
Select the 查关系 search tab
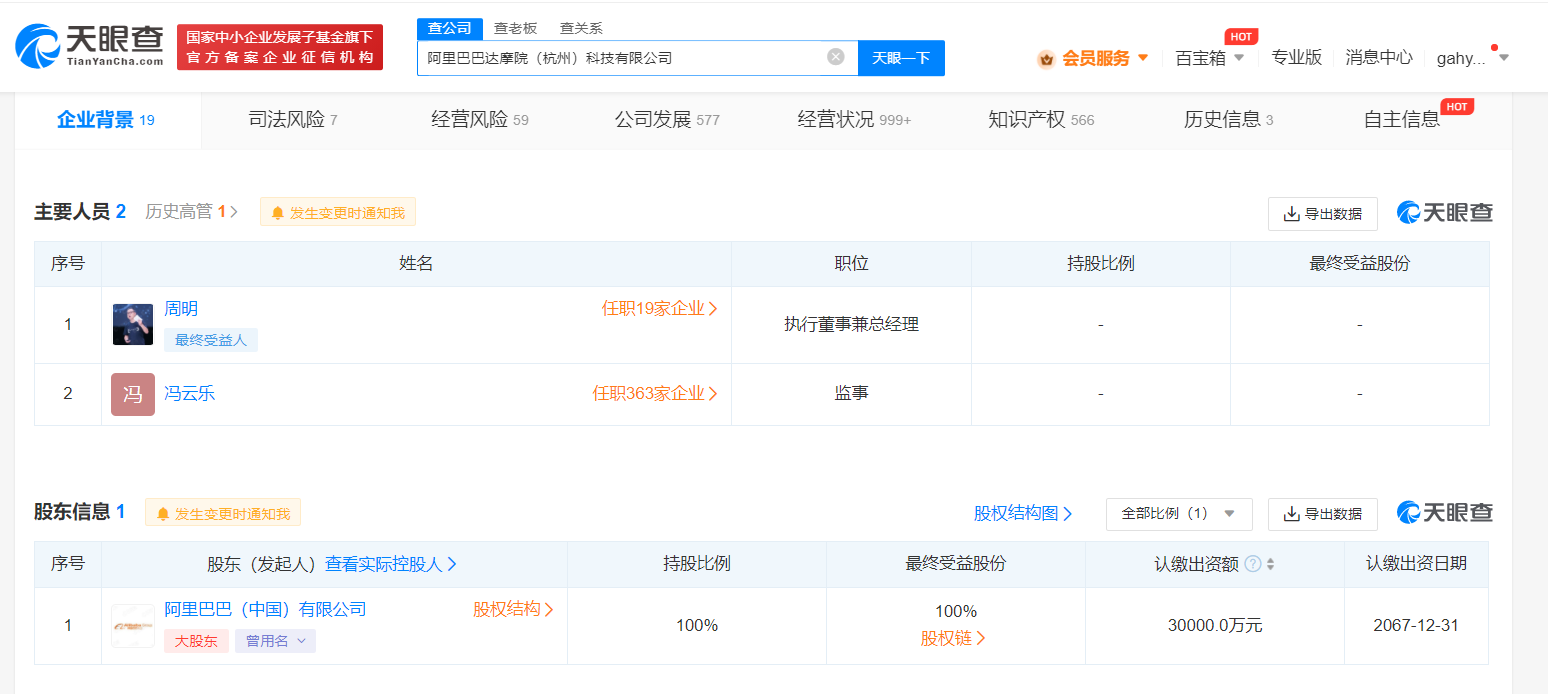581,28
